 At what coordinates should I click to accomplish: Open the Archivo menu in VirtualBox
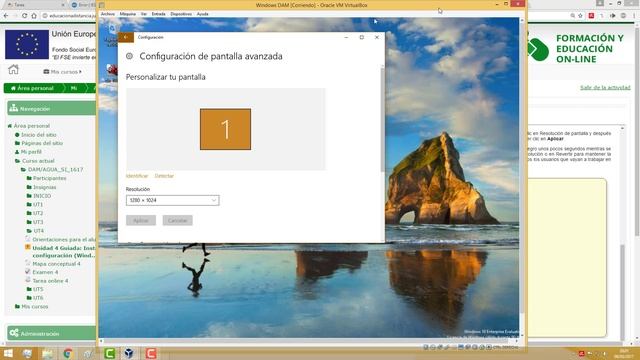pos(108,14)
